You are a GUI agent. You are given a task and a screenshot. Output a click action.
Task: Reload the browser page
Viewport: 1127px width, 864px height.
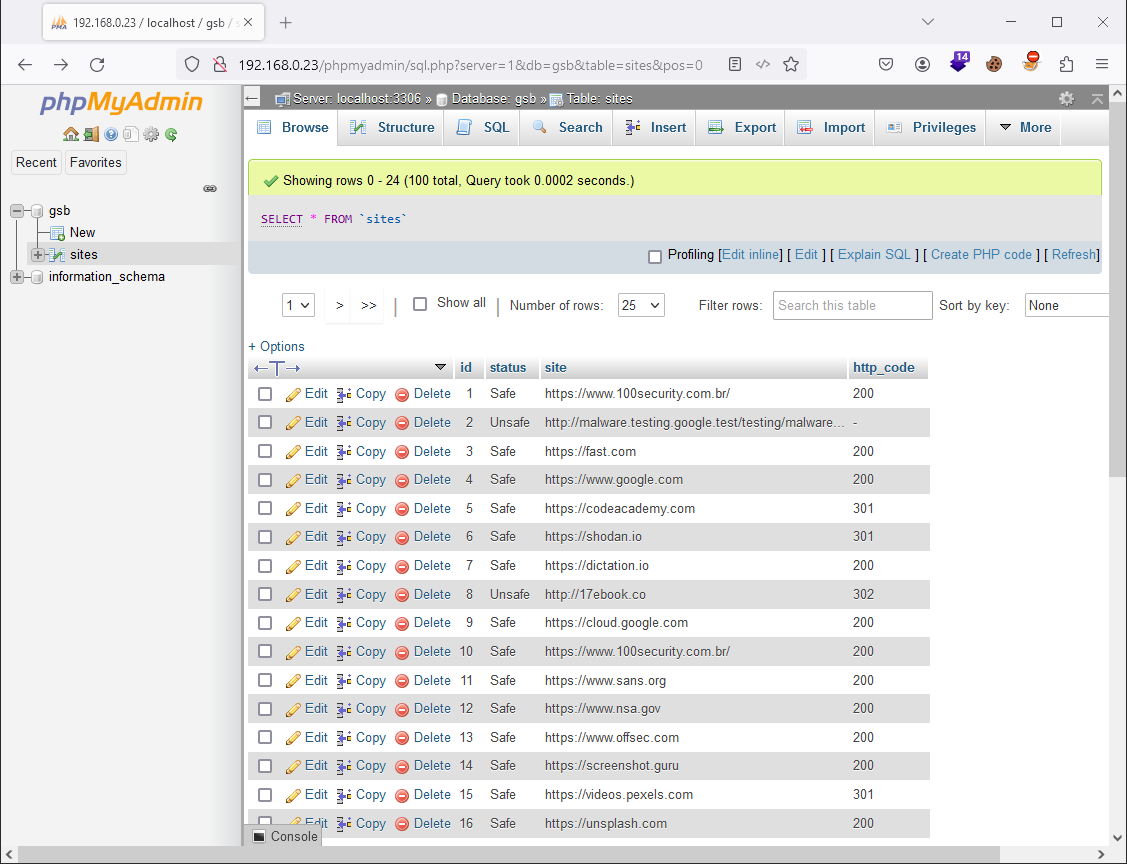[x=97, y=65]
